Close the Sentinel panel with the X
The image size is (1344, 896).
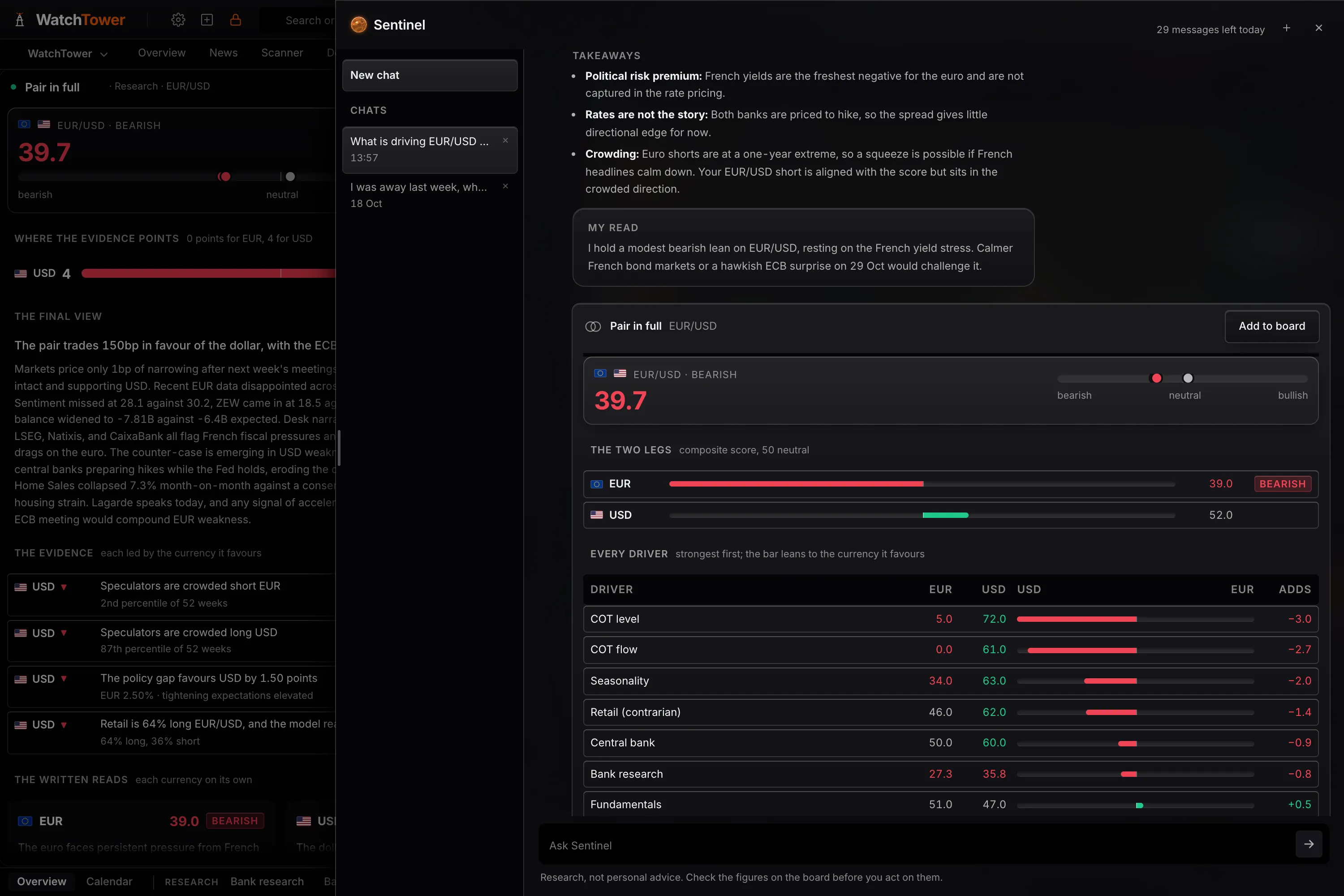click(x=1319, y=28)
